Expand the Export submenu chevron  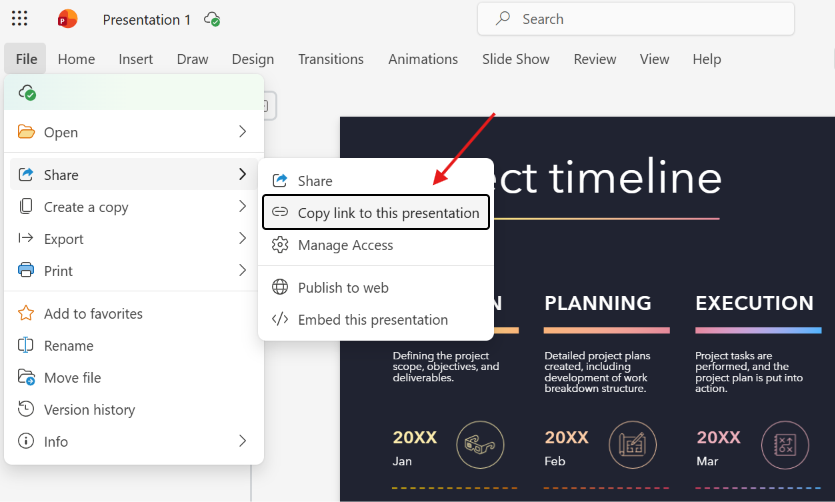[x=242, y=238]
